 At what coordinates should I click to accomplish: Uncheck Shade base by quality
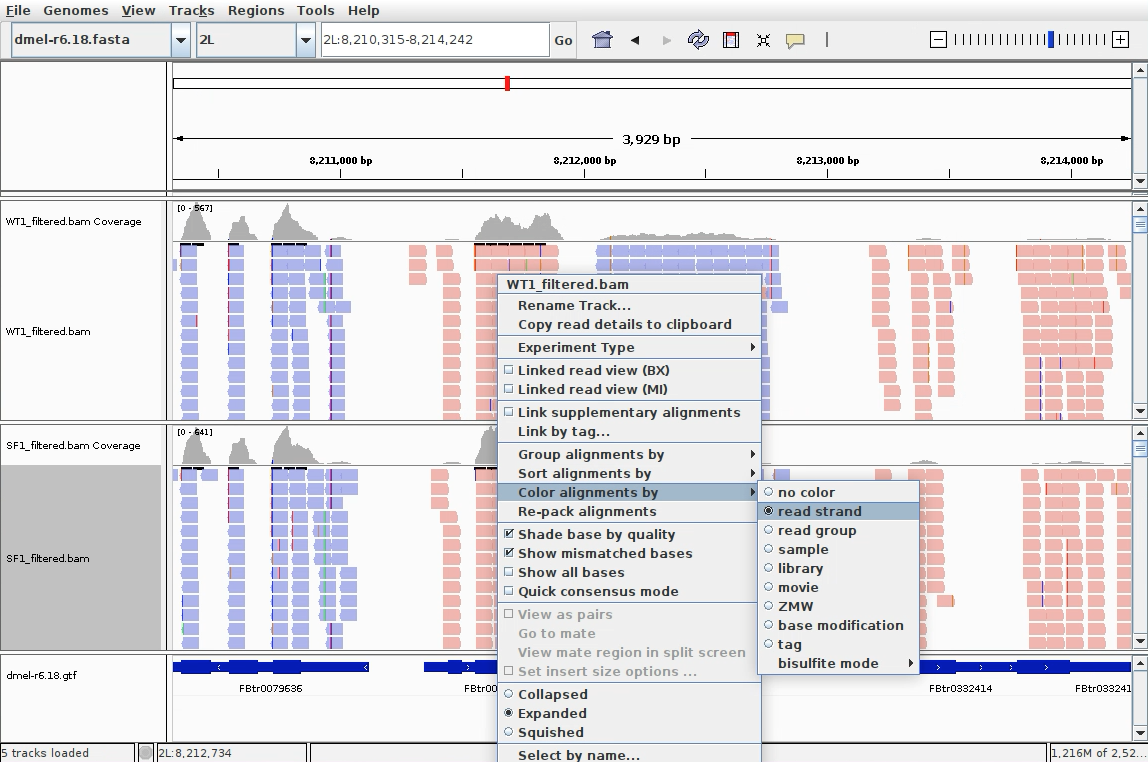[x=596, y=534]
